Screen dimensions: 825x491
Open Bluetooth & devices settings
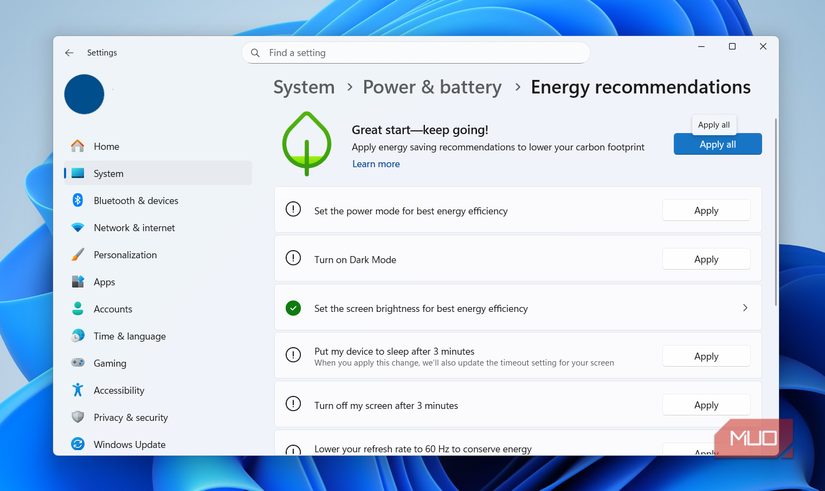click(158, 201)
